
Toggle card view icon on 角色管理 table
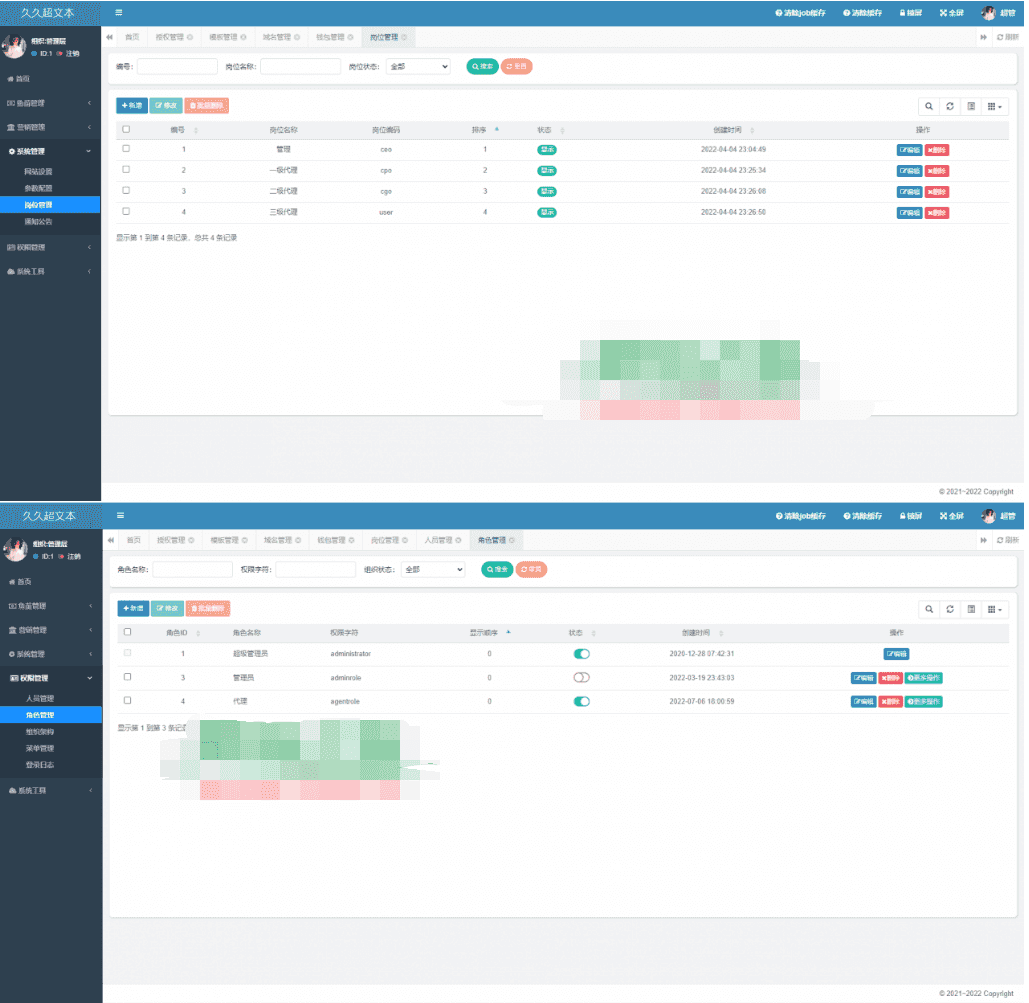click(971, 609)
